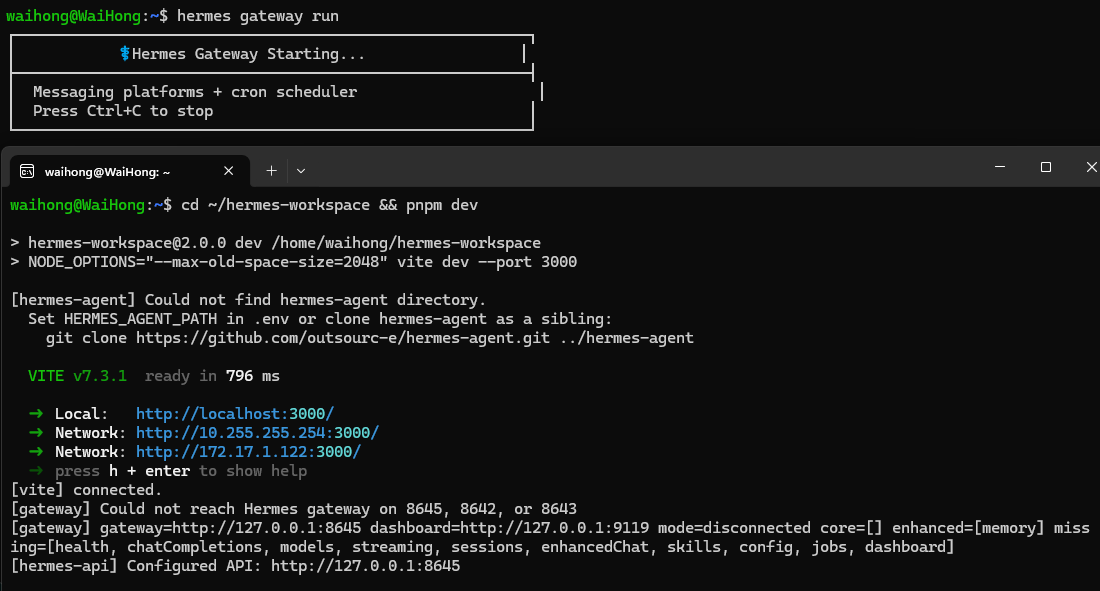The height and width of the screenshot is (591, 1100).
Task: Click 'Hermes Gateway Starting...' banner in background terminal
Action: click(248, 53)
